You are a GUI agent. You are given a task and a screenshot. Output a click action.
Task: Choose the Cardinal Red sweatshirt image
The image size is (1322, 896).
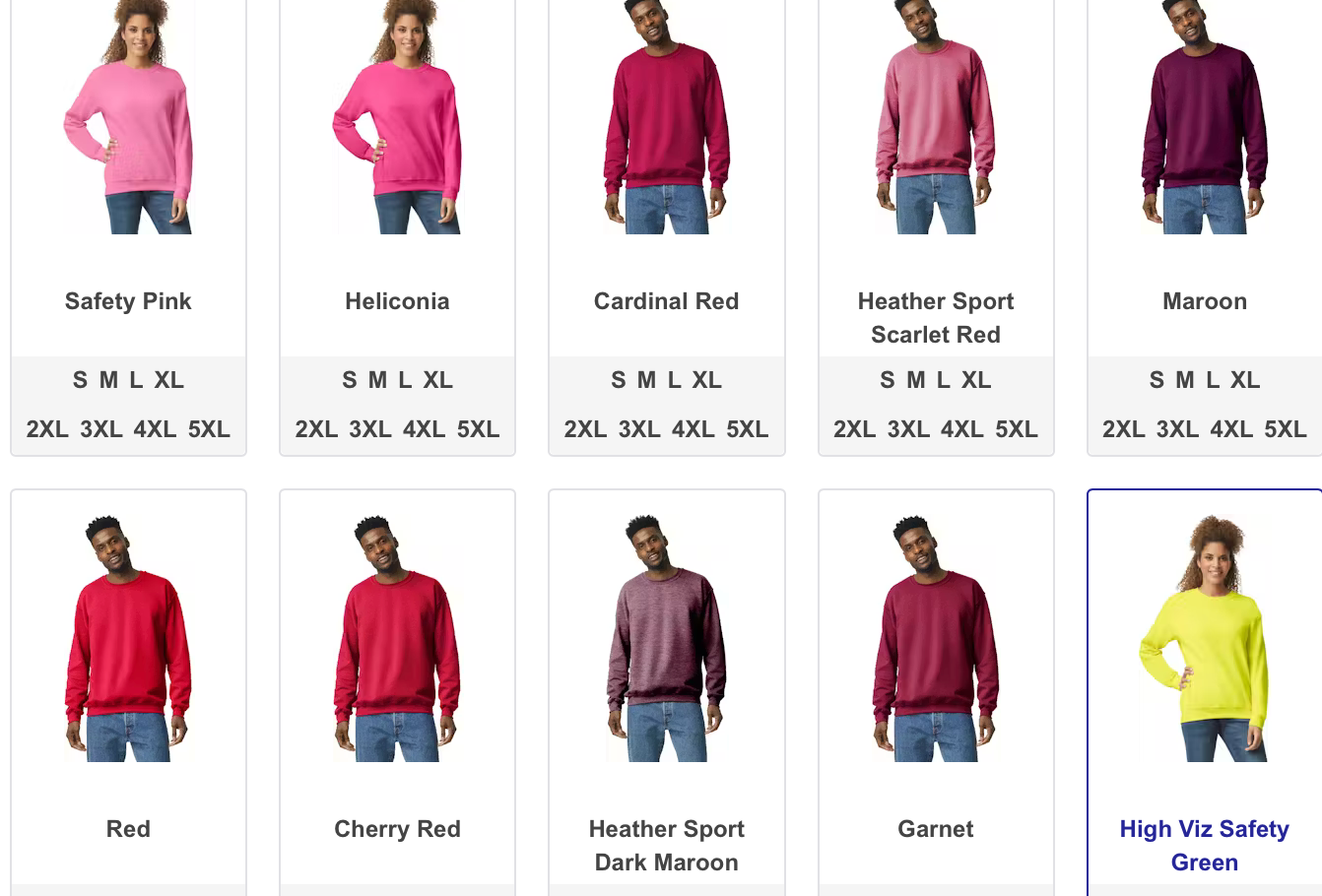click(x=666, y=117)
